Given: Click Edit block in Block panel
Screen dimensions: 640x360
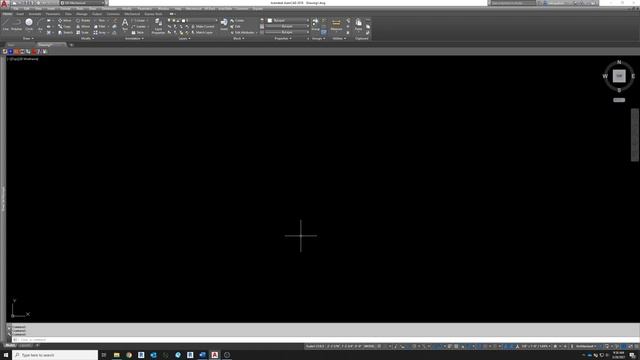Looking at the screenshot, I should click(236, 27).
